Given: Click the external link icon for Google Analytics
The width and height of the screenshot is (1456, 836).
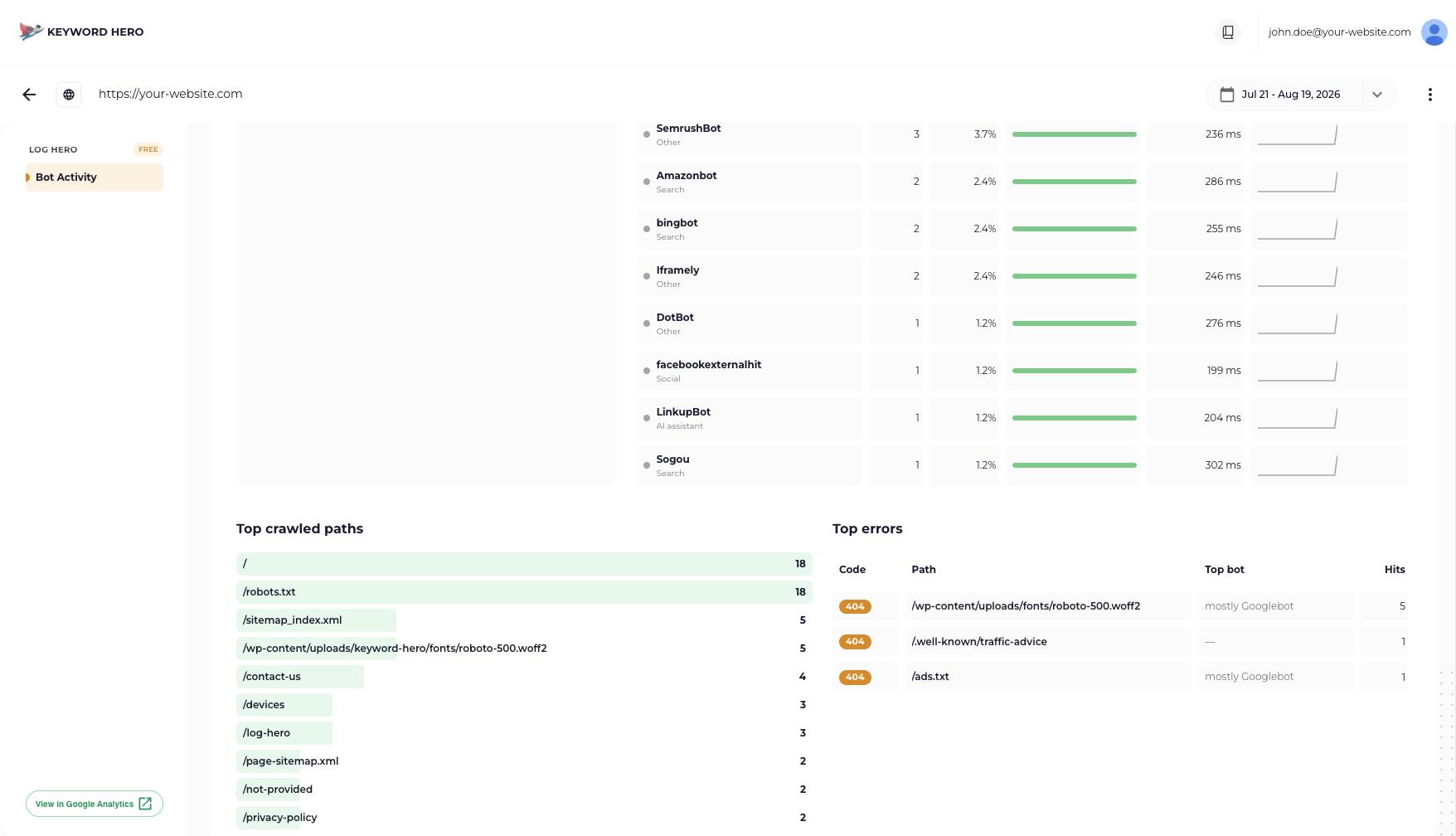Looking at the screenshot, I should tap(145, 804).
